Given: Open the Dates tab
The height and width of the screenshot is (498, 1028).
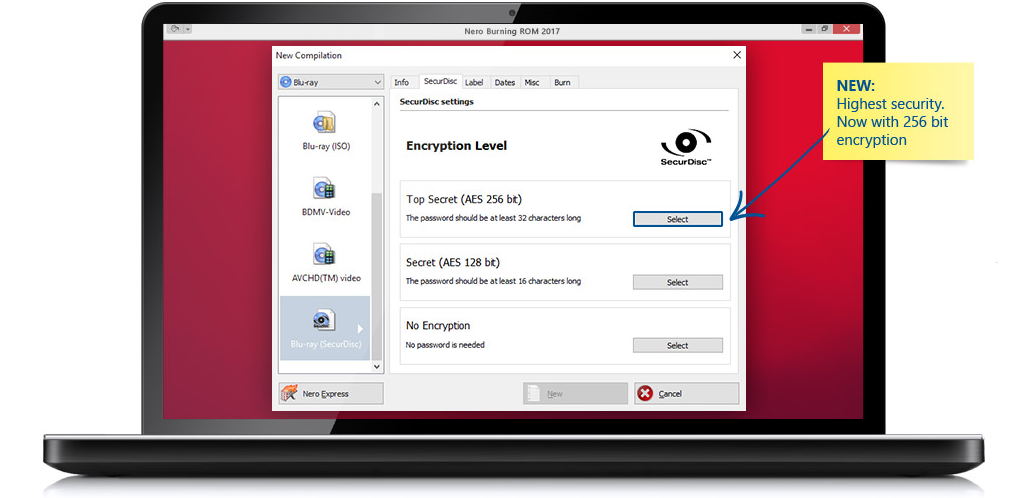Looking at the screenshot, I should click(505, 83).
